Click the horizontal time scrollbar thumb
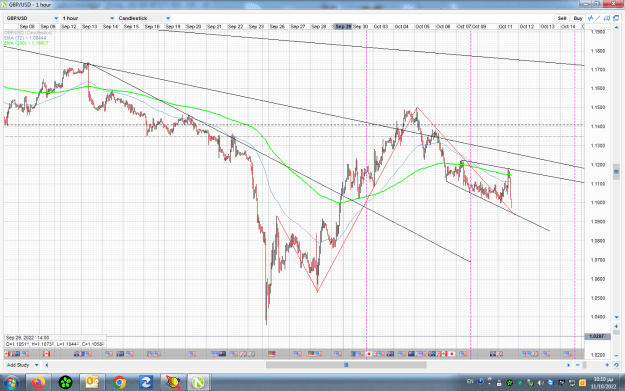Image resolution: width=625 pixels, height=391 pixels. (x=346, y=365)
